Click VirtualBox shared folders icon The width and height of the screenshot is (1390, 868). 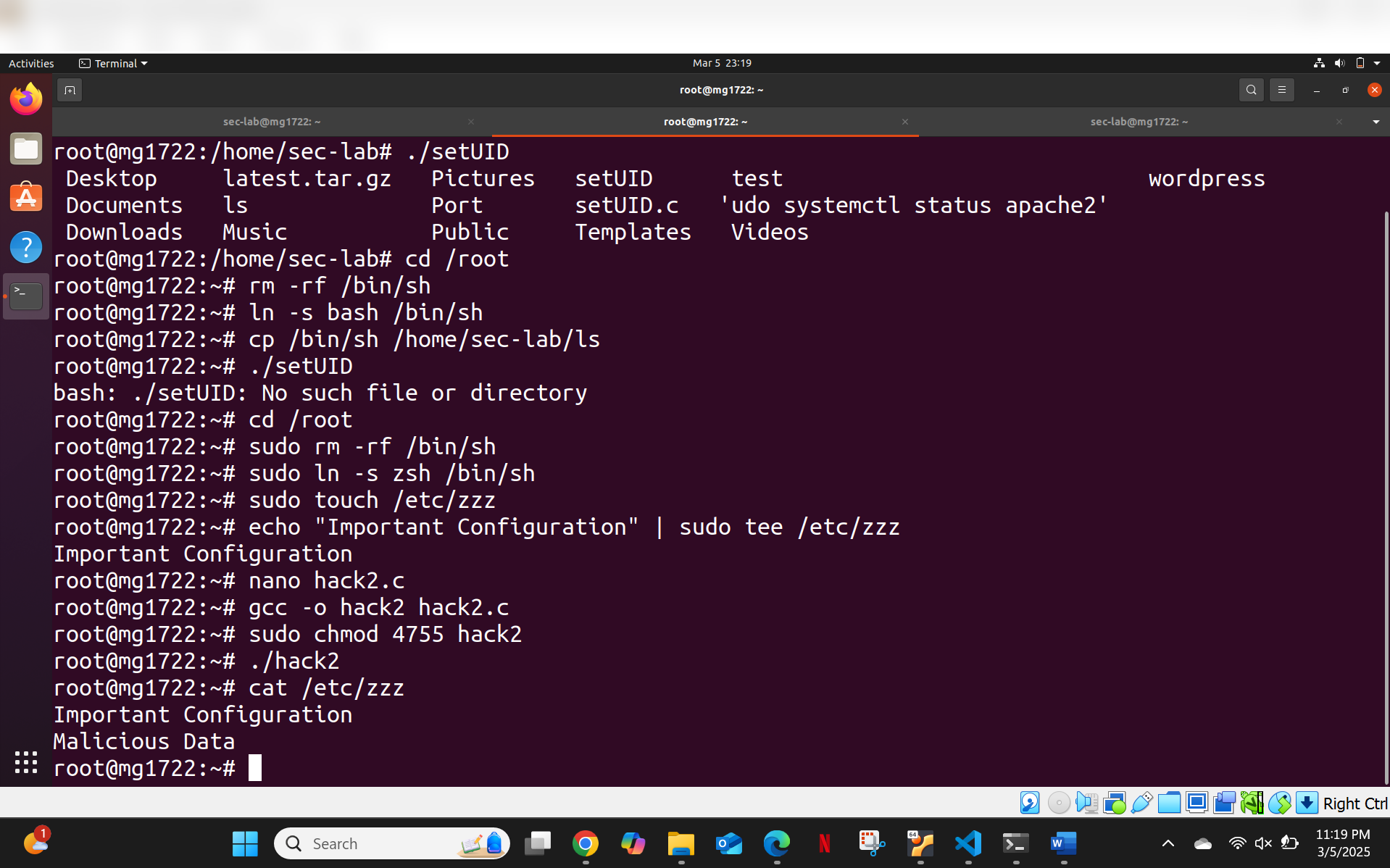(1169, 803)
